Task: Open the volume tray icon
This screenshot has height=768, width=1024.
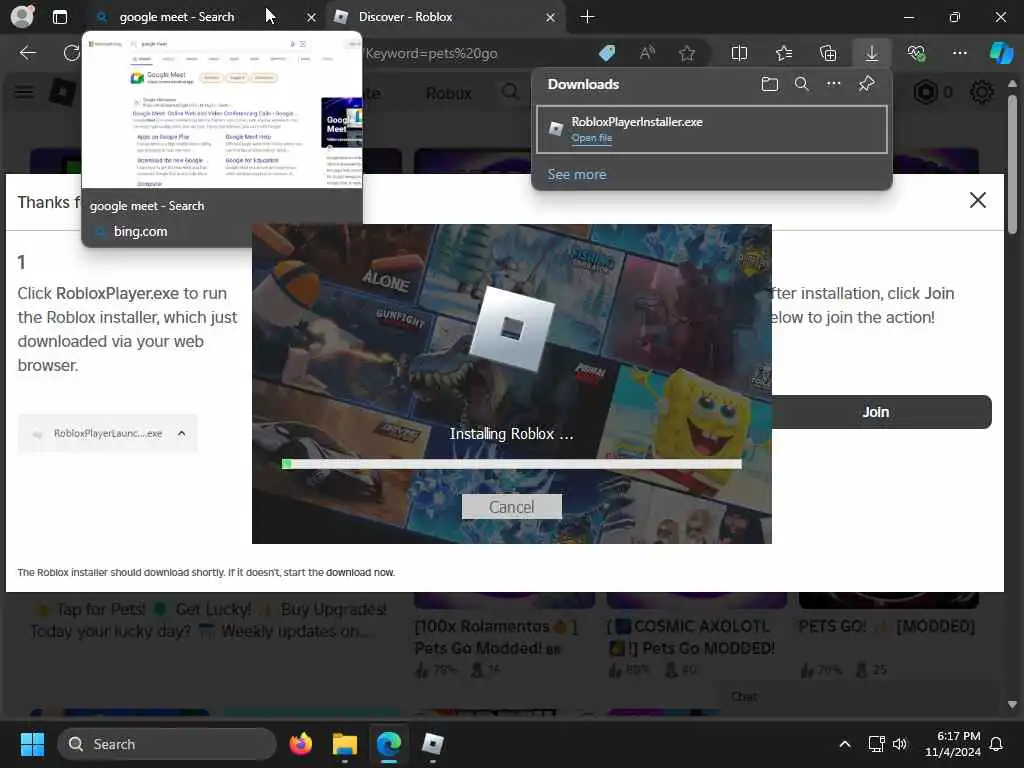Action: (x=900, y=744)
